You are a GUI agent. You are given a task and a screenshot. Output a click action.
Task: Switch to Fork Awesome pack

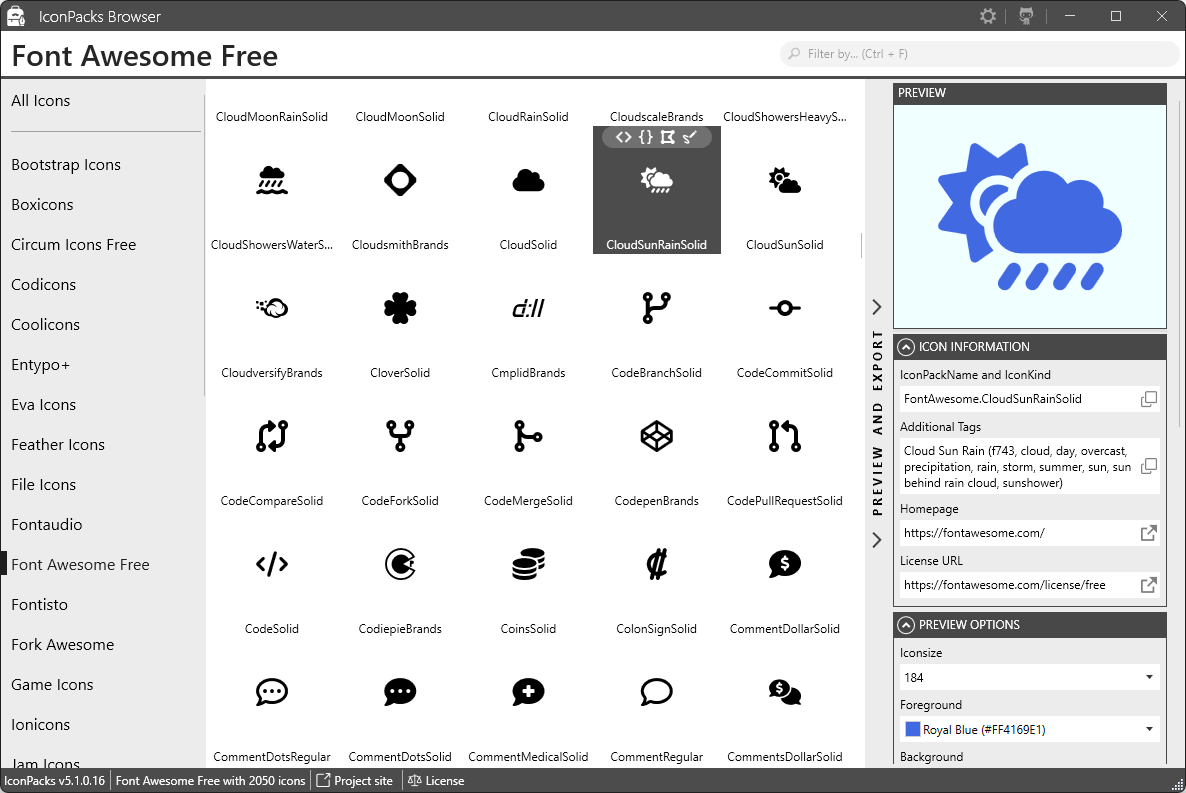(x=63, y=645)
